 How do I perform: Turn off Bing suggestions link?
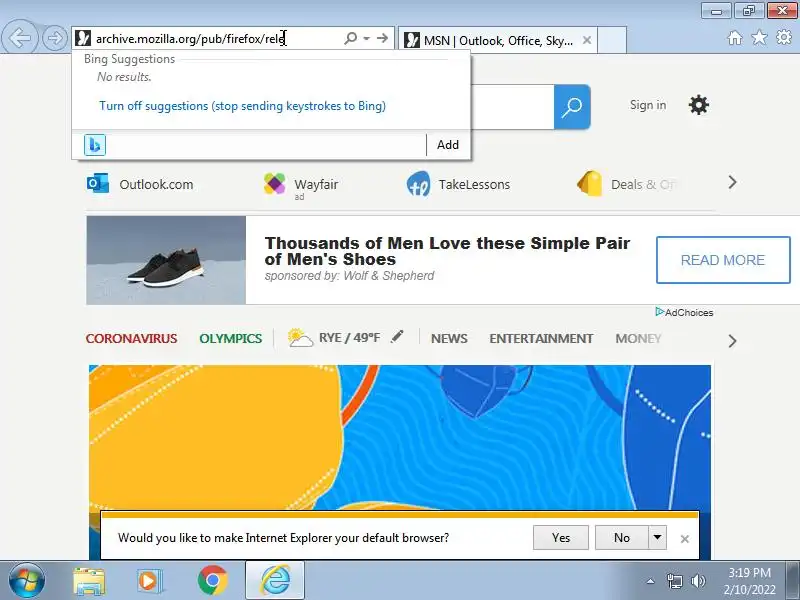tap(242, 106)
